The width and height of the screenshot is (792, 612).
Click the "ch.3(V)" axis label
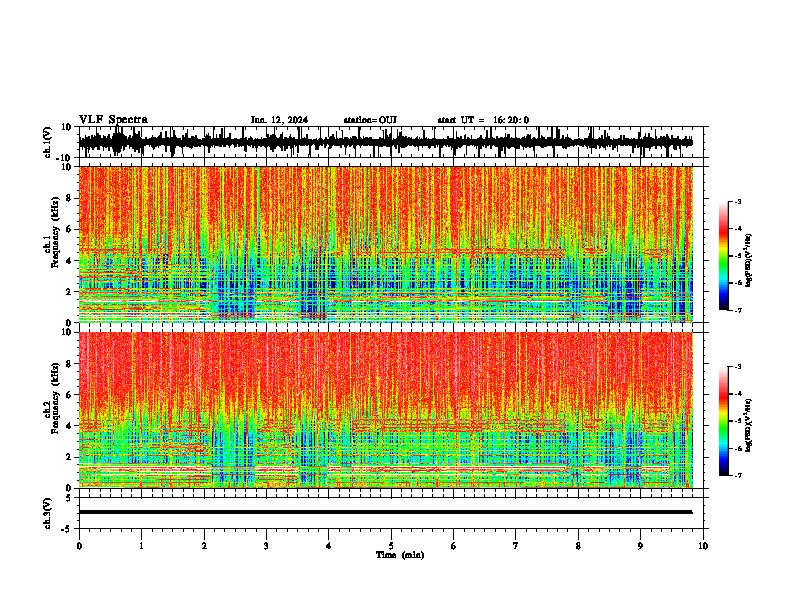48,513
